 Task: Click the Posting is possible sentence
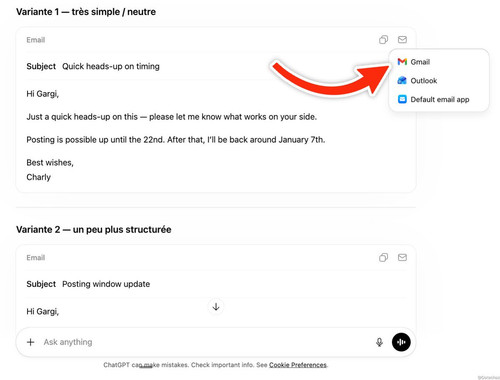(x=176, y=140)
